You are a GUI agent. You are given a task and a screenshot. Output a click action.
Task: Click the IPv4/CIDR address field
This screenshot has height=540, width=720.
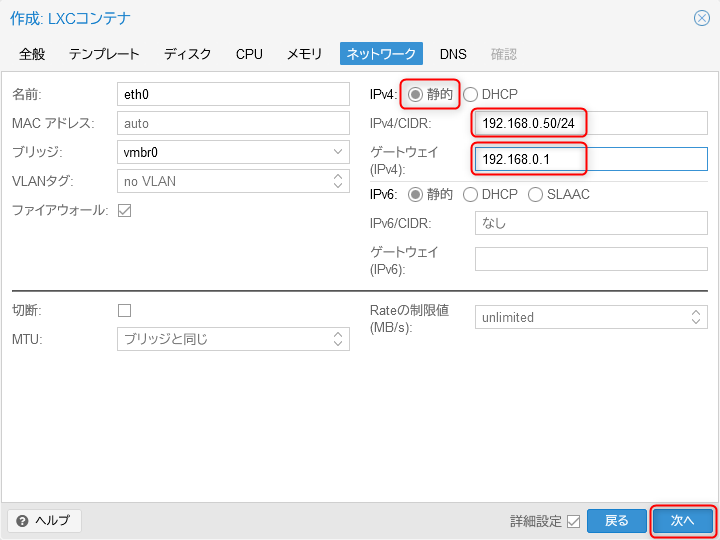click(528, 123)
